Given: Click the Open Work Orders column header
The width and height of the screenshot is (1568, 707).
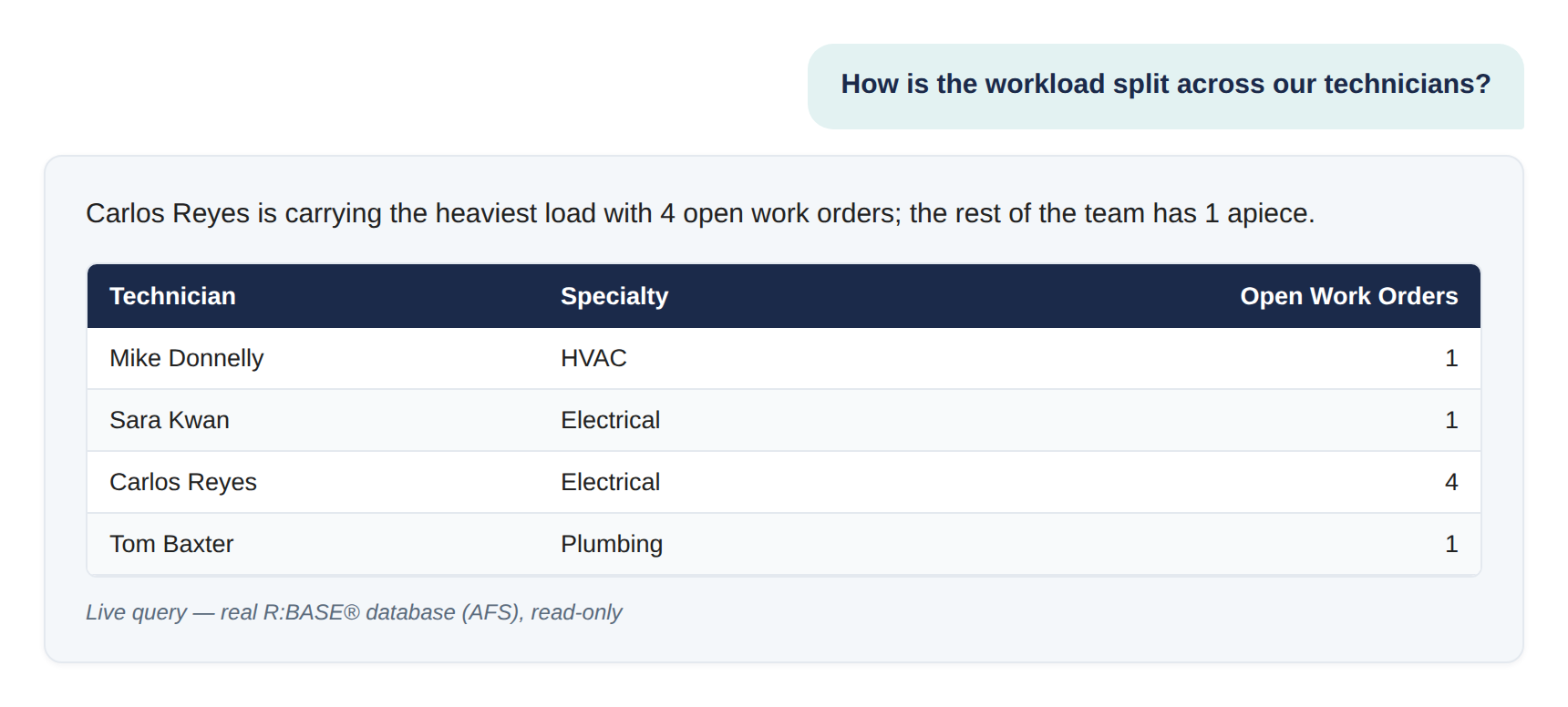Looking at the screenshot, I should pos(1348,296).
